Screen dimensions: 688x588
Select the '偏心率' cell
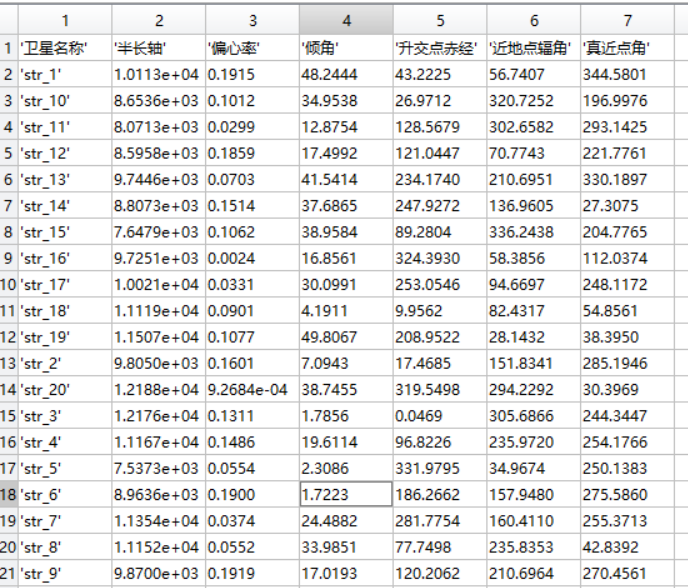(x=252, y=48)
